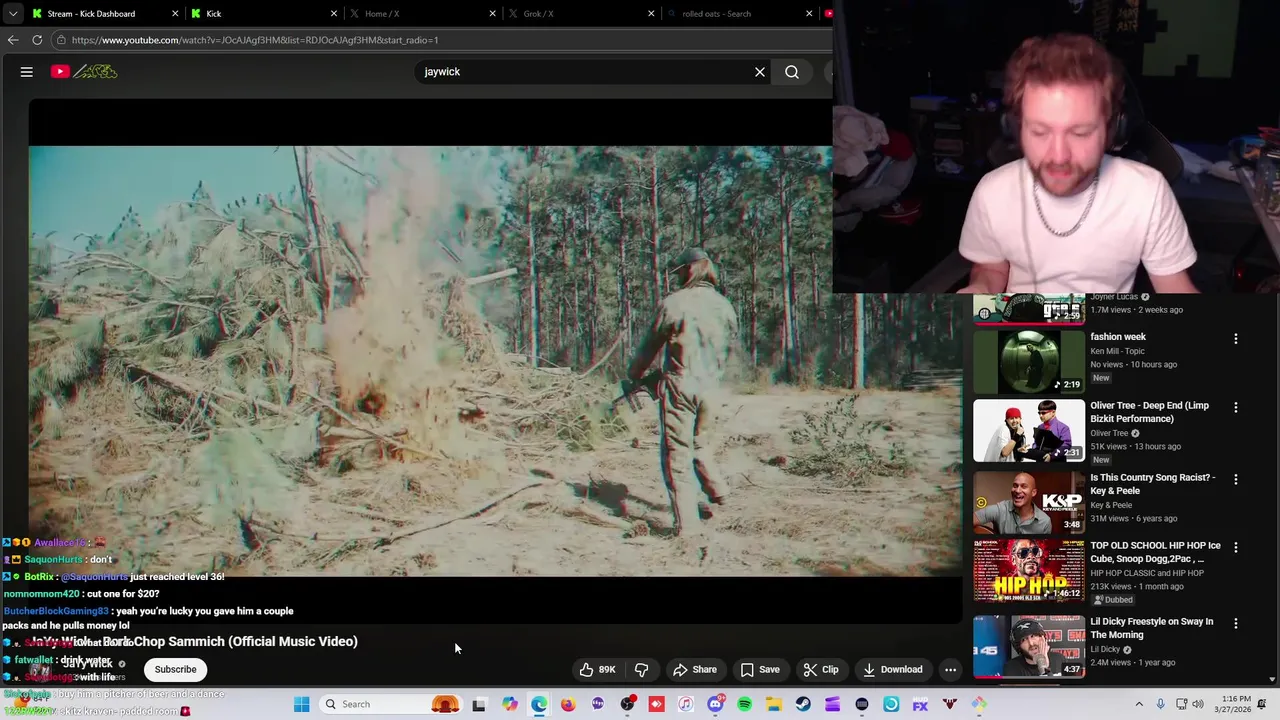The height and width of the screenshot is (720, 1280).
Task: Click the Clip scissors button
Action: [821, 670]
